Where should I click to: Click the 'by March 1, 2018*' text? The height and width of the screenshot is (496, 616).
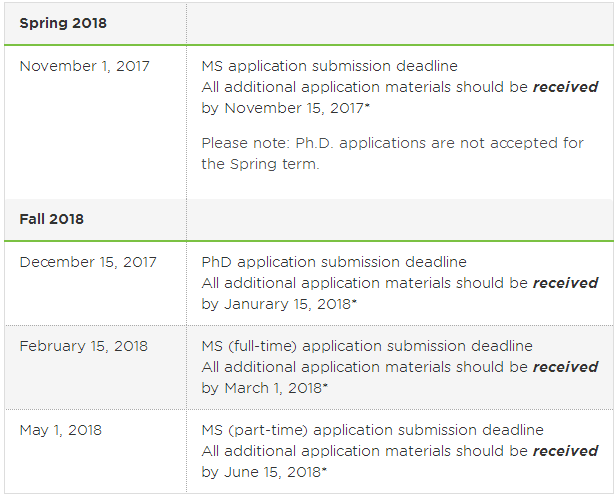264,388
